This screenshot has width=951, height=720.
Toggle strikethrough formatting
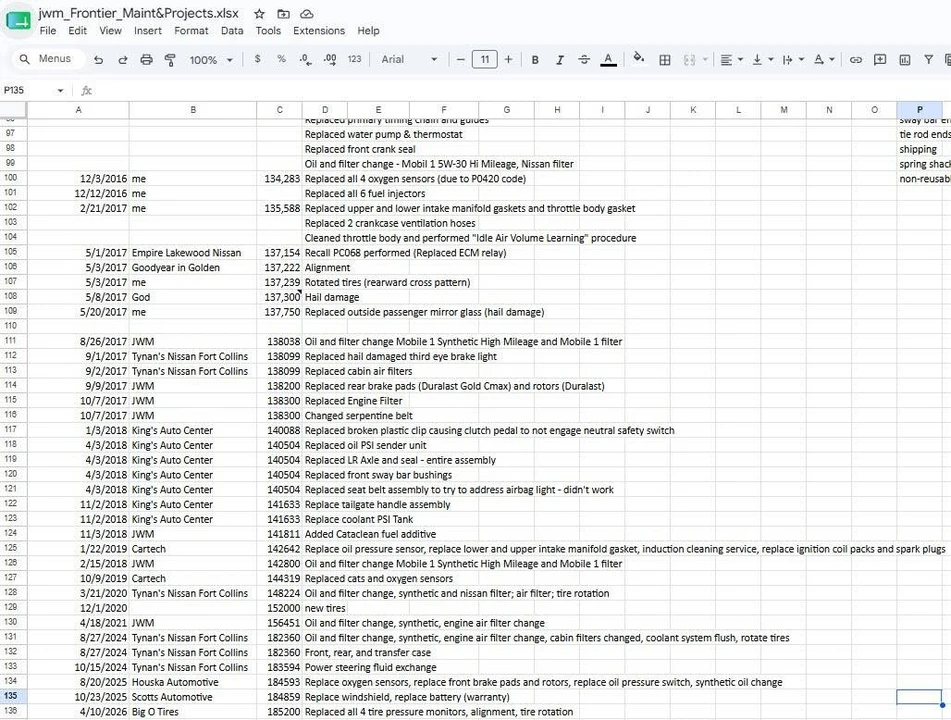[x=584, y=59]
